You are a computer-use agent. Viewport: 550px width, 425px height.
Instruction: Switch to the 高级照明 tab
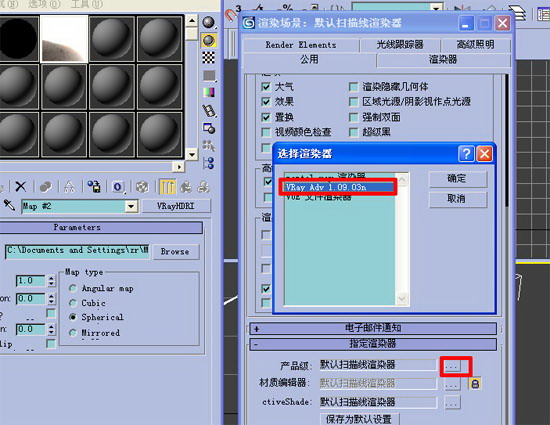pos(476,45)
